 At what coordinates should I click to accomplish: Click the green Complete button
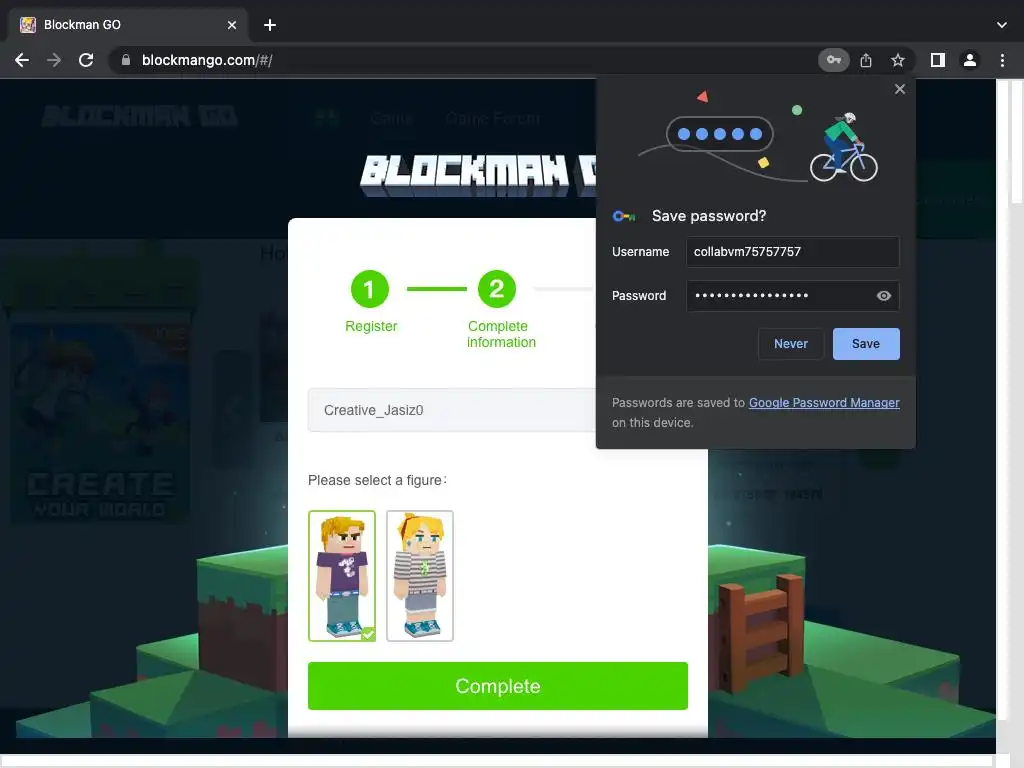498,686
